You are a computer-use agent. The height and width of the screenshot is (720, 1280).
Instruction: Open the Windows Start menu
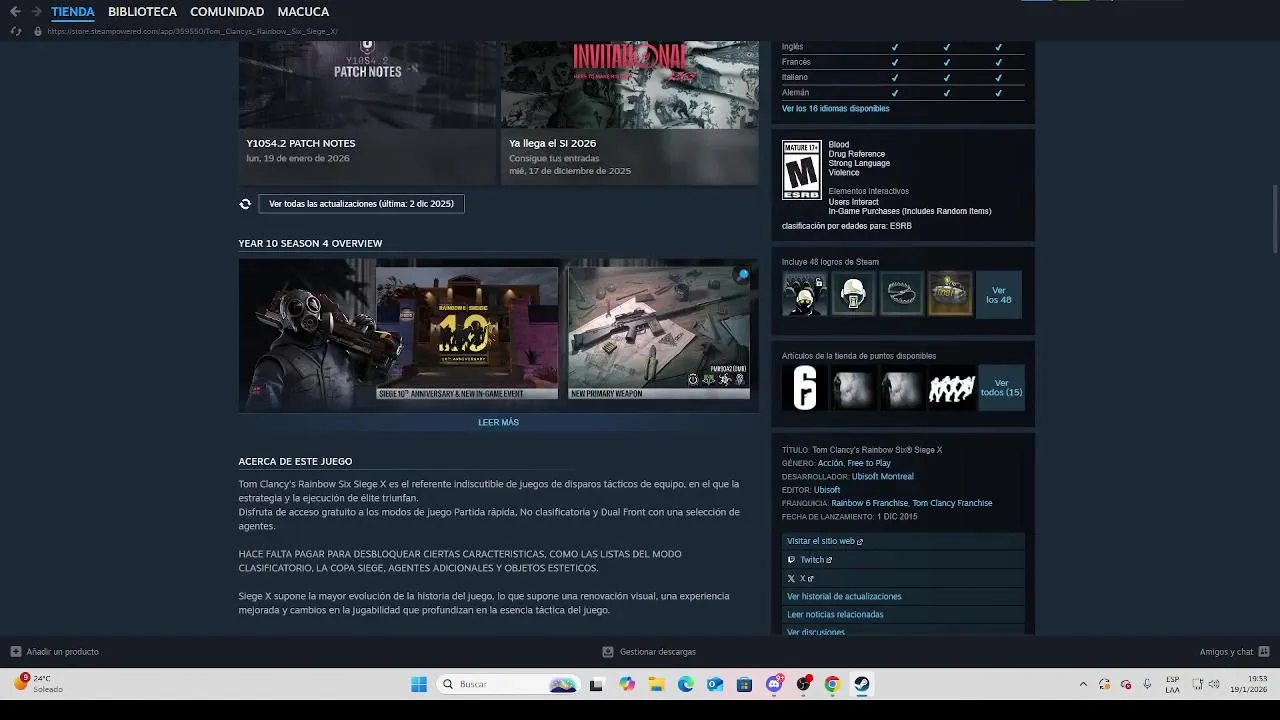click(x=419, y=684)
